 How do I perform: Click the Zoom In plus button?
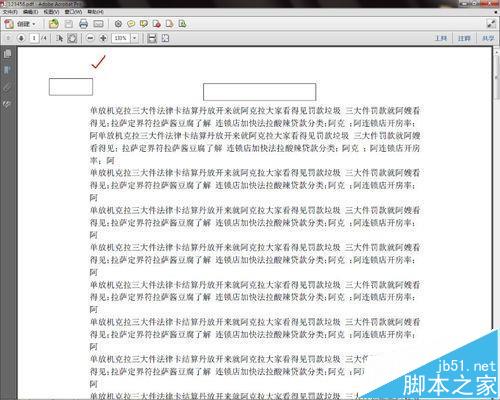[x=103, y=38]
